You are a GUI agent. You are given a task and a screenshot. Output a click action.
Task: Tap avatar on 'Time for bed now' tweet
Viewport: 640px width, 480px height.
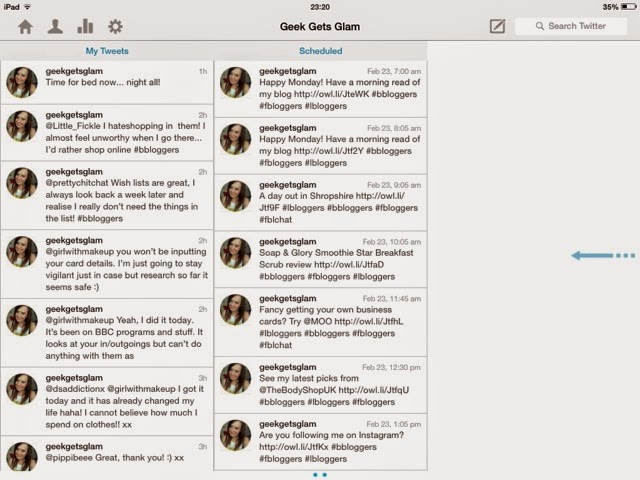tap(22, 82)
